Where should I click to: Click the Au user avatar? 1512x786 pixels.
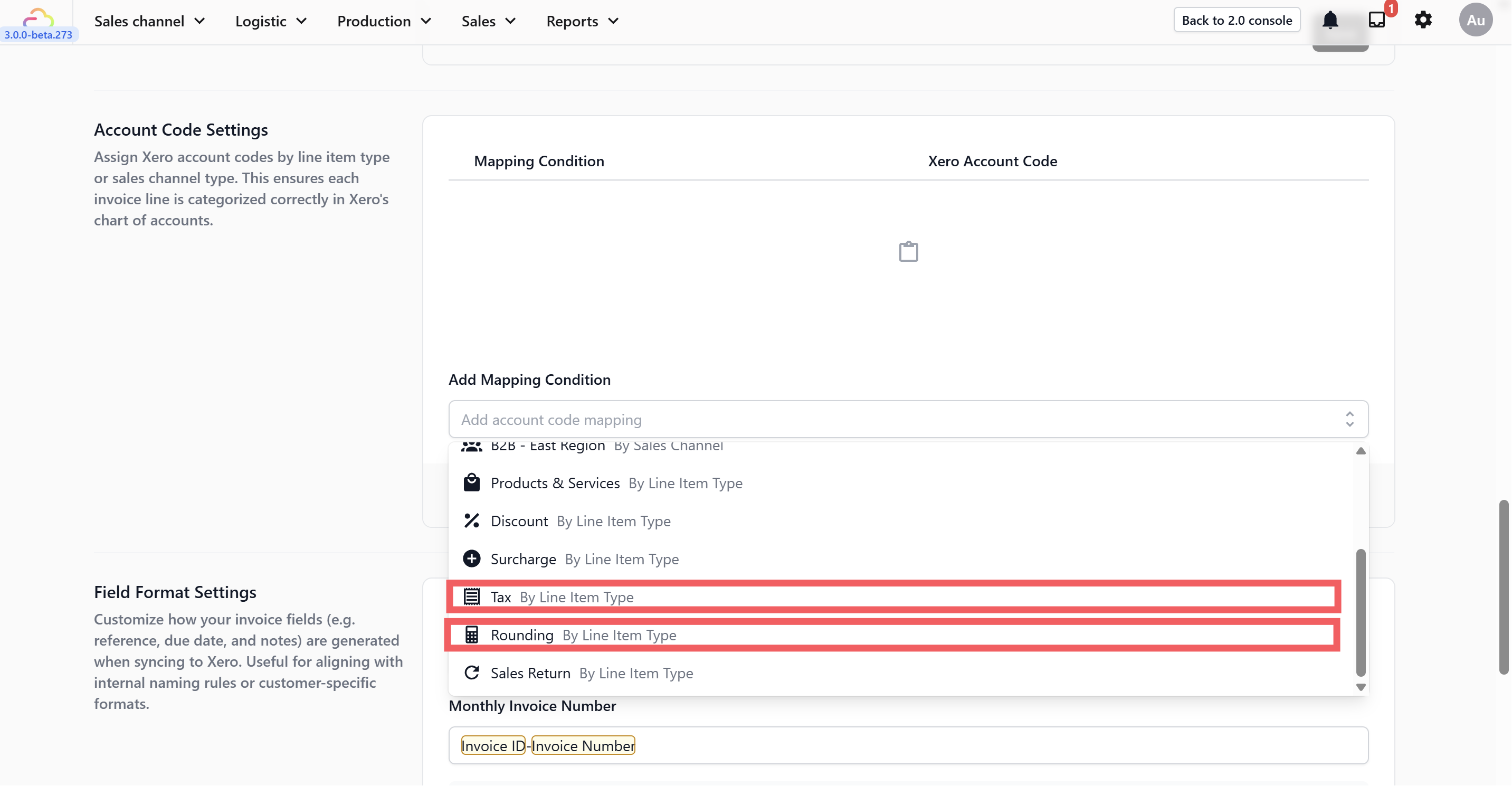[1475, 21]
